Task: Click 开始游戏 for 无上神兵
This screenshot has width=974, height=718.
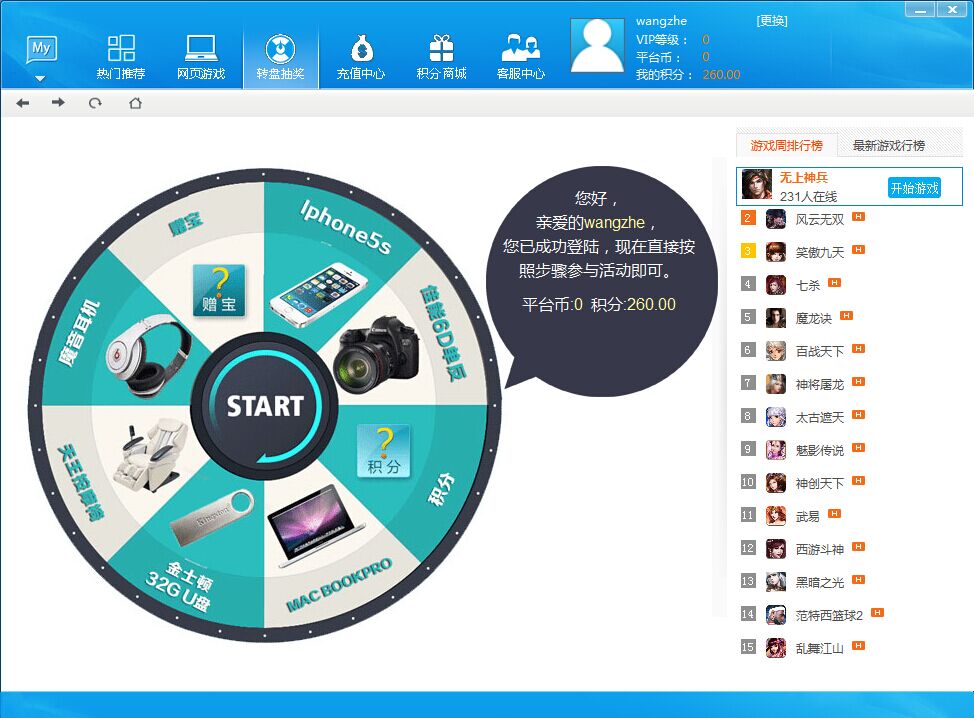Action: click(x=914, y=188)
